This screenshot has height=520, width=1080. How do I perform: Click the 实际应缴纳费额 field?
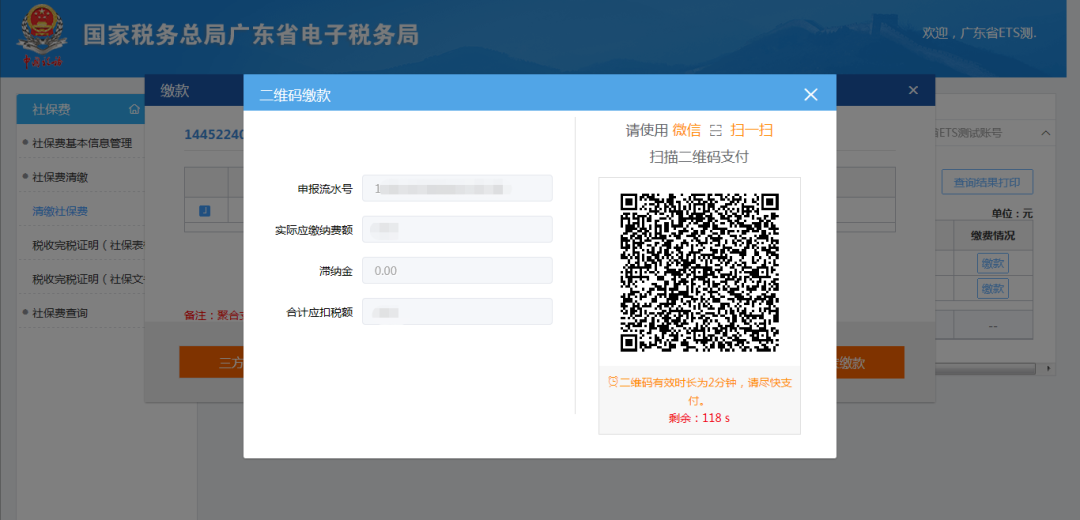pos(457,229)
